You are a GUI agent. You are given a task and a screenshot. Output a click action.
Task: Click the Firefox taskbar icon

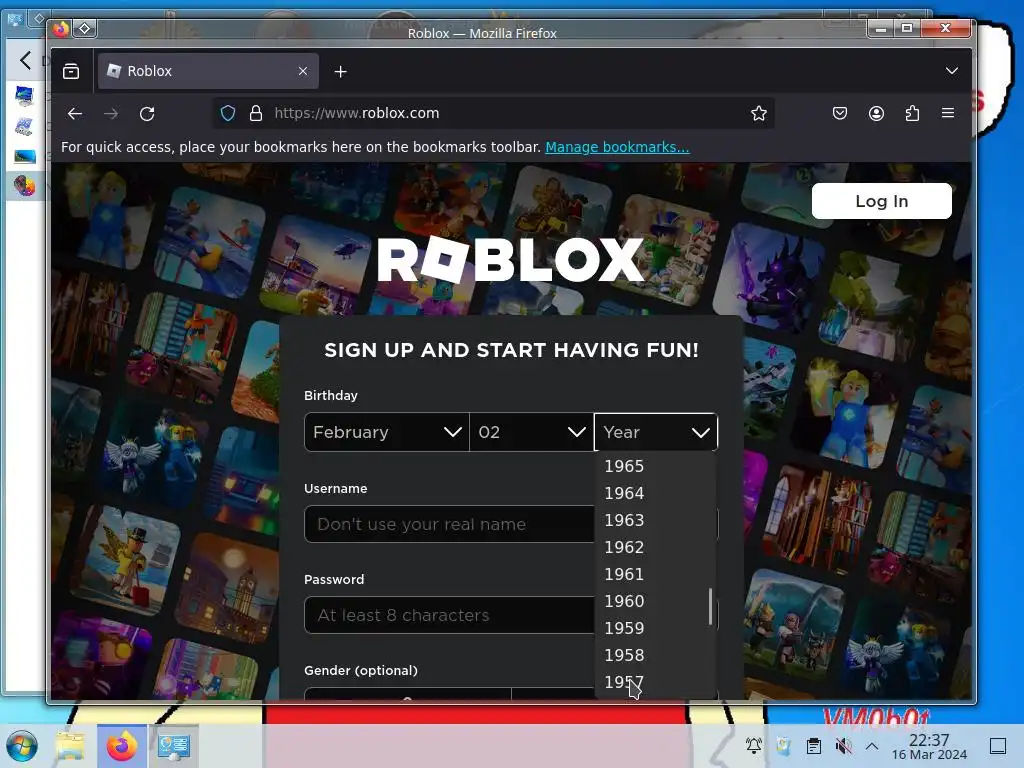122,746
